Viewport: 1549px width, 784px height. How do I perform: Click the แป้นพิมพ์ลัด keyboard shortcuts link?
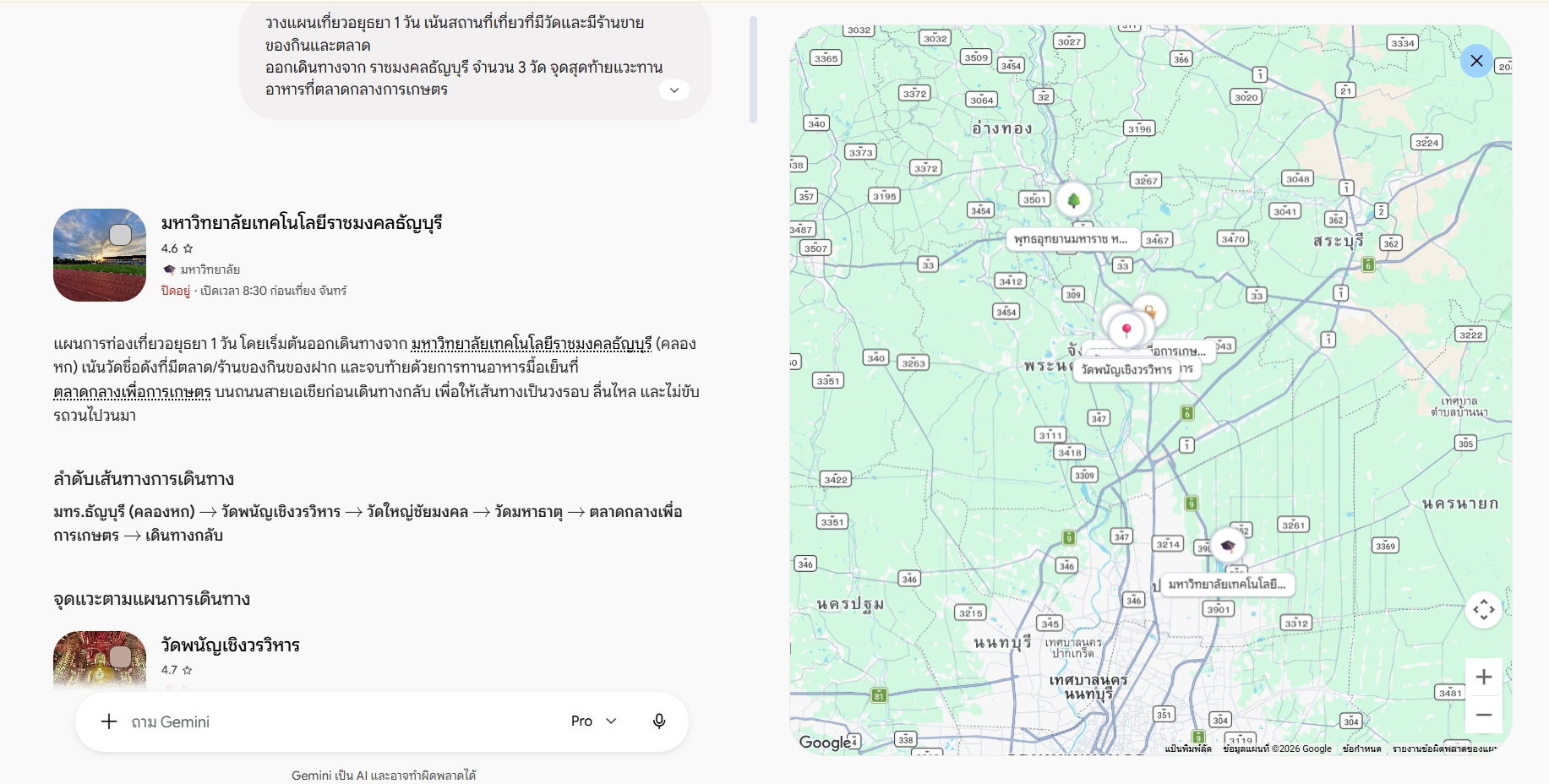tap(1187, 749)
